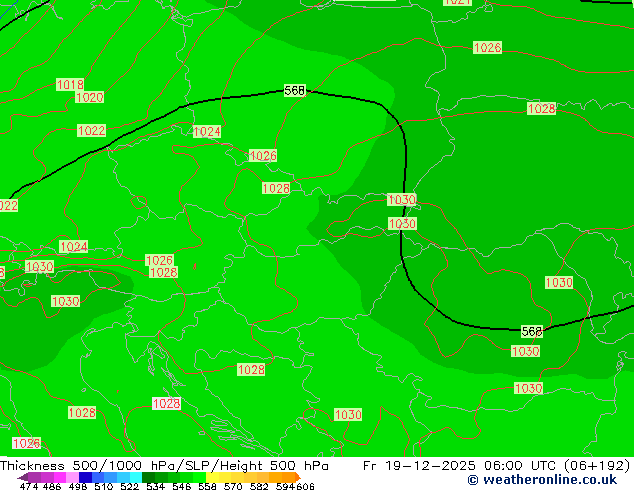This screenshot has height=490, width=634.
Task: Pick the cyan legend swatch left of dark green
Action: pos(136,477)
